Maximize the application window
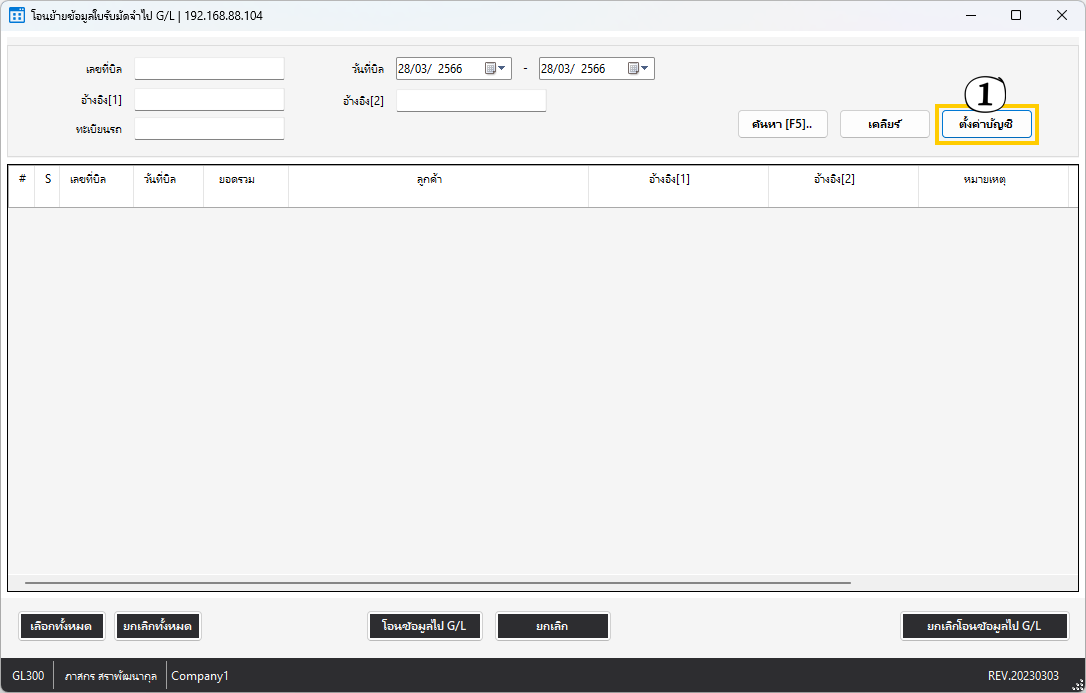 1016,16
